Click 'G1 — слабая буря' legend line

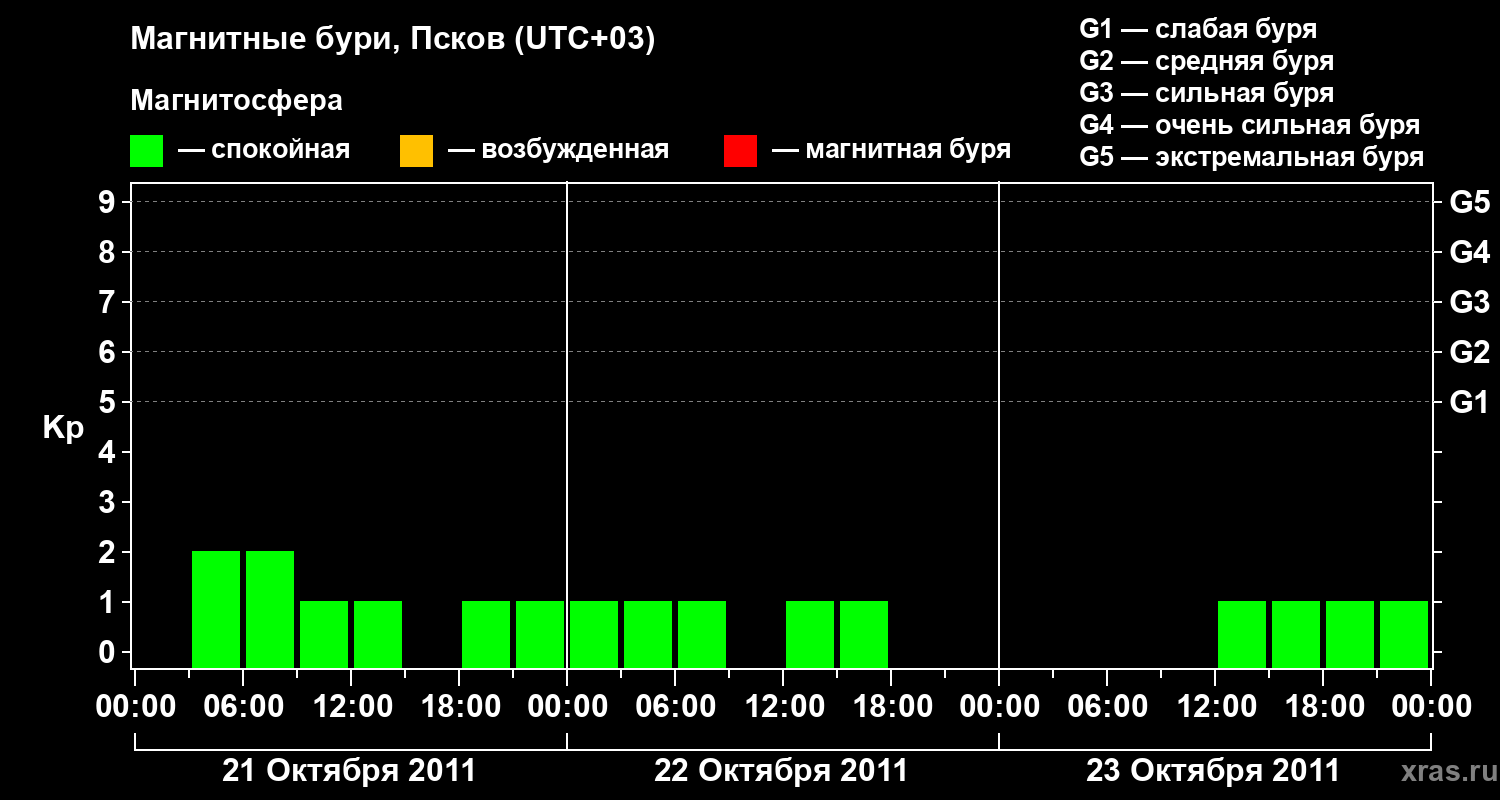1198,28
